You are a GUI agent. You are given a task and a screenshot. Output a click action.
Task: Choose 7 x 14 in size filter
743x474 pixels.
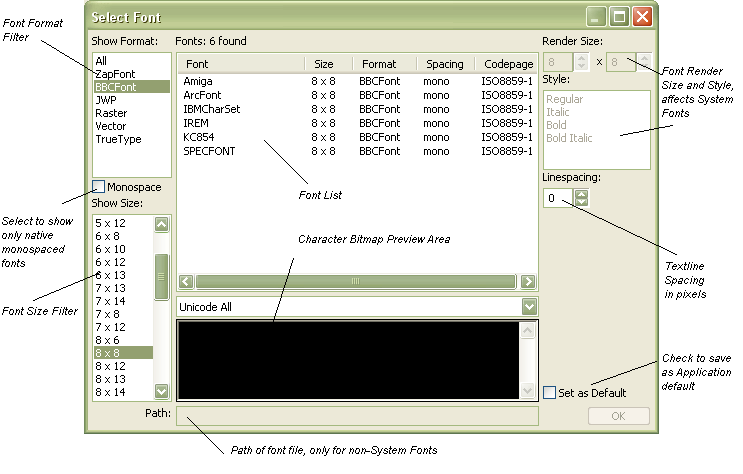tap(110, 301)
